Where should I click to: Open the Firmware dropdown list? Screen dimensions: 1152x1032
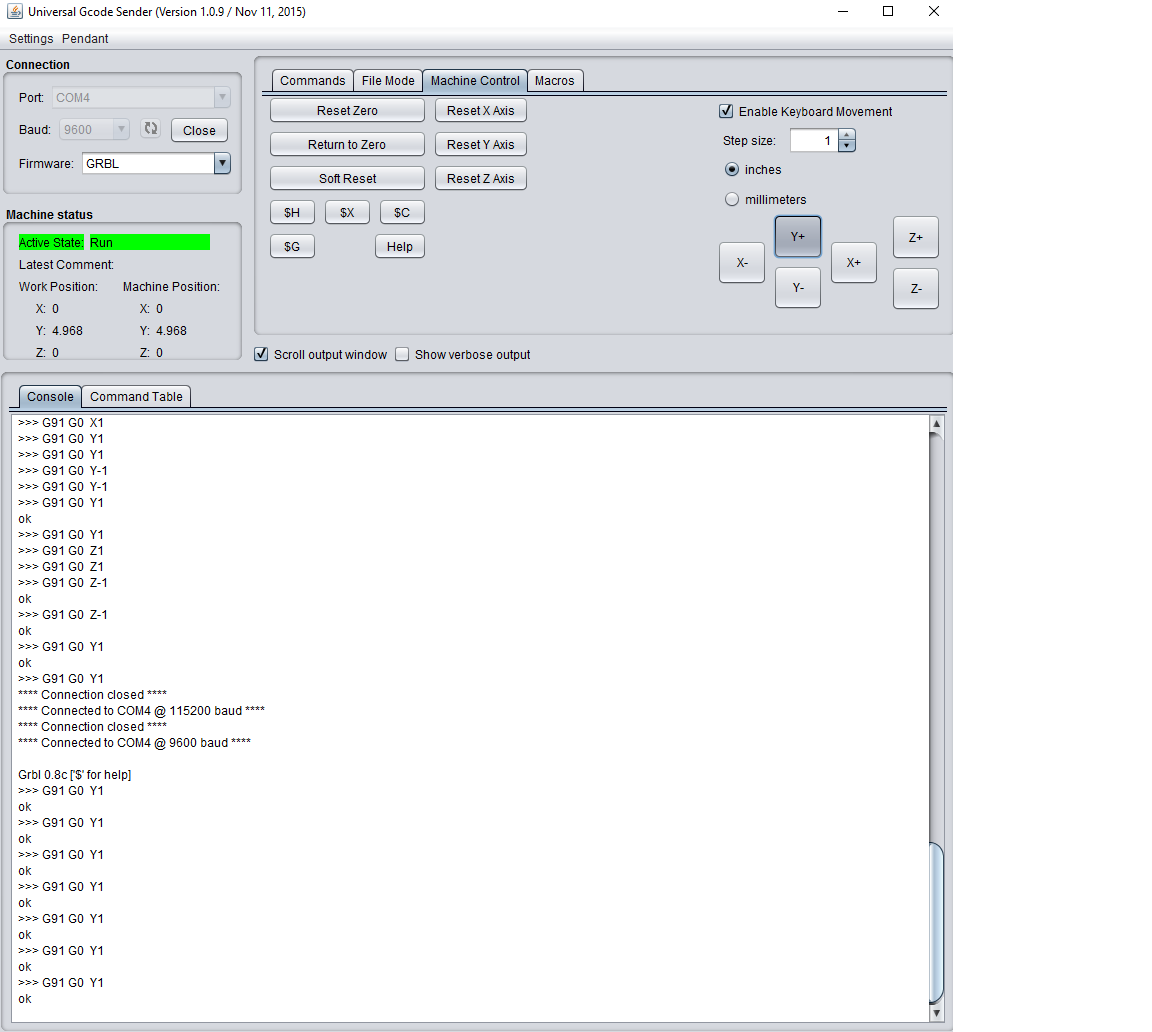click(222, 163)
